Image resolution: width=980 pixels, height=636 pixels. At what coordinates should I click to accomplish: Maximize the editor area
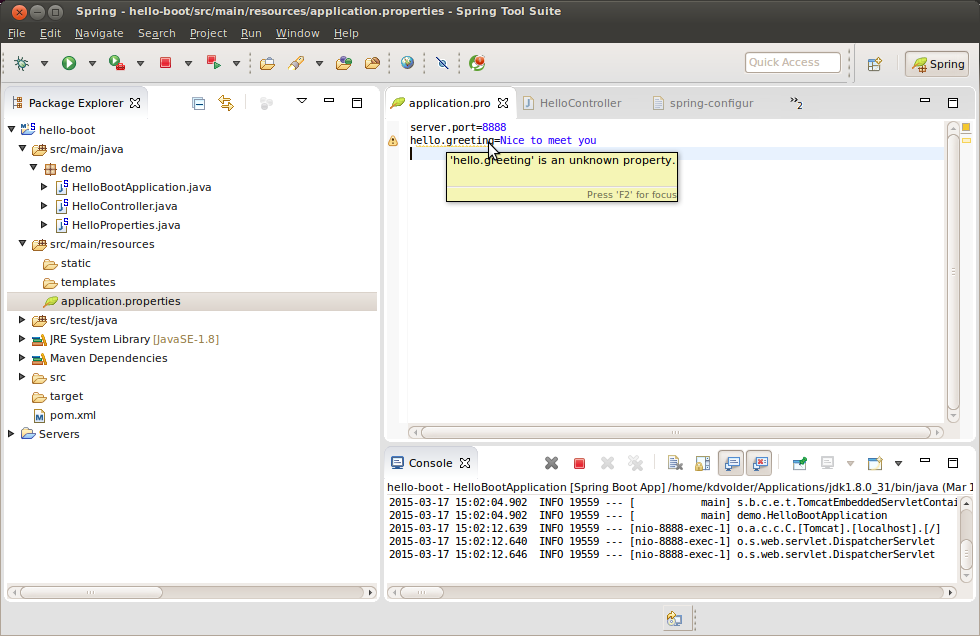[x=953, y=102]
